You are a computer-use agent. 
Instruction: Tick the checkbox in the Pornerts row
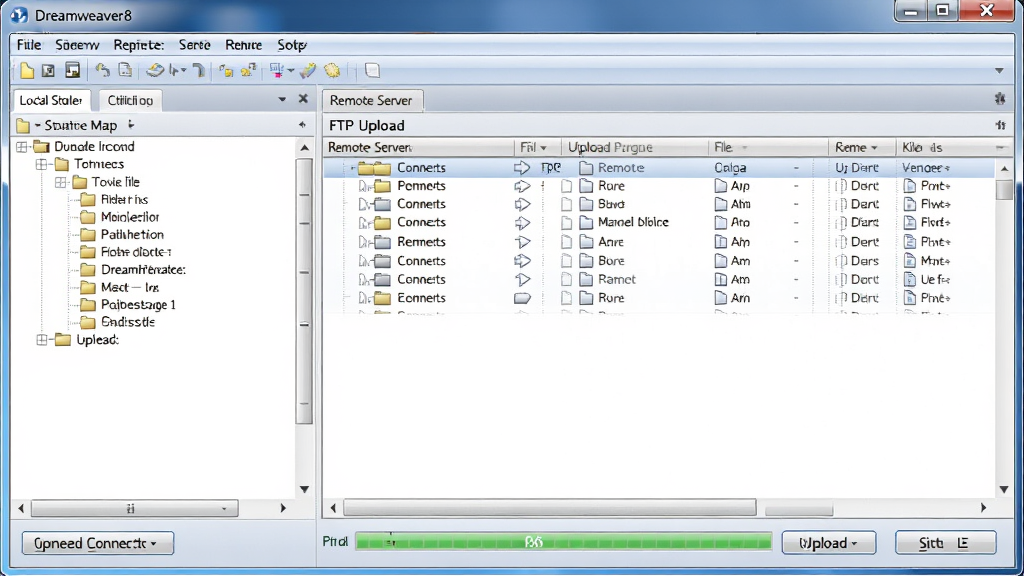(x=566, y=186)
